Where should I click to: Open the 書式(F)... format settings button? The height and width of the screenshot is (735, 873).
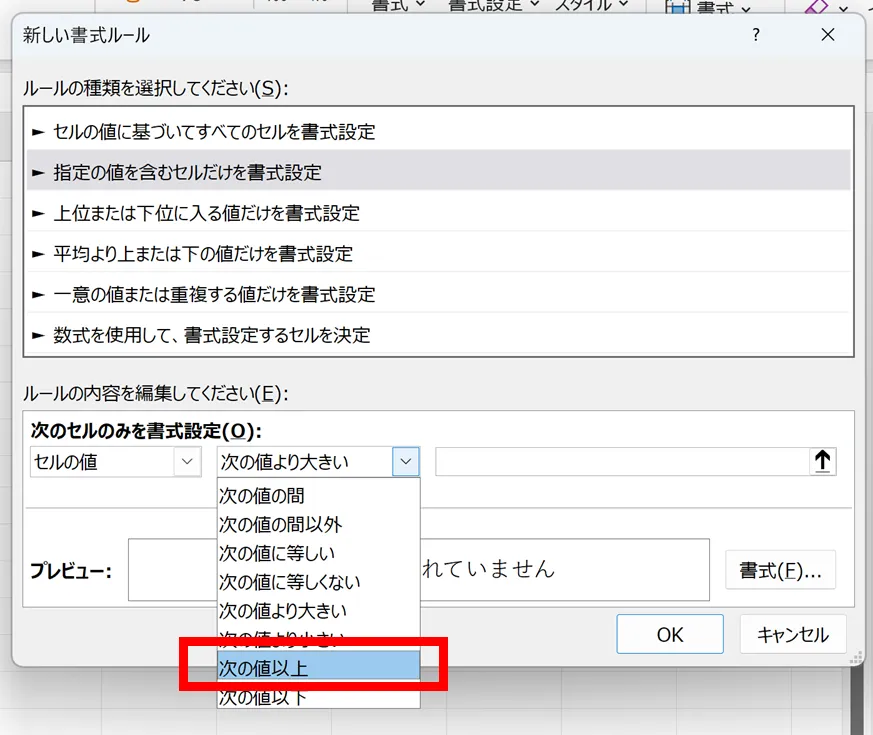coord(780,570)
